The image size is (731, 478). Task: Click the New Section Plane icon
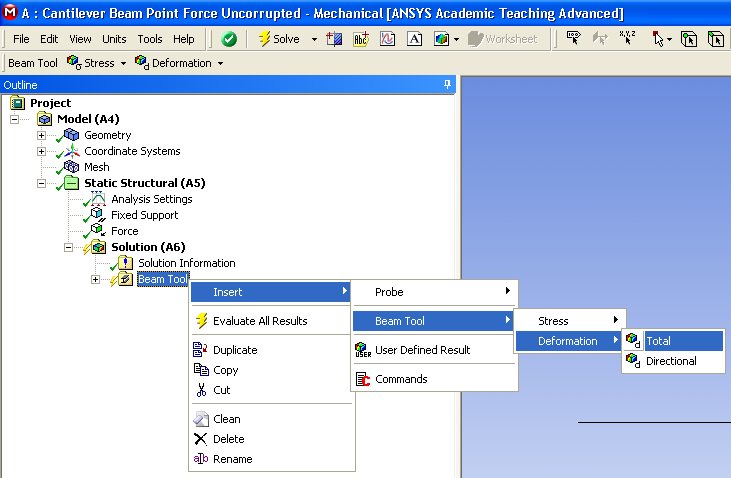(334, 39)
